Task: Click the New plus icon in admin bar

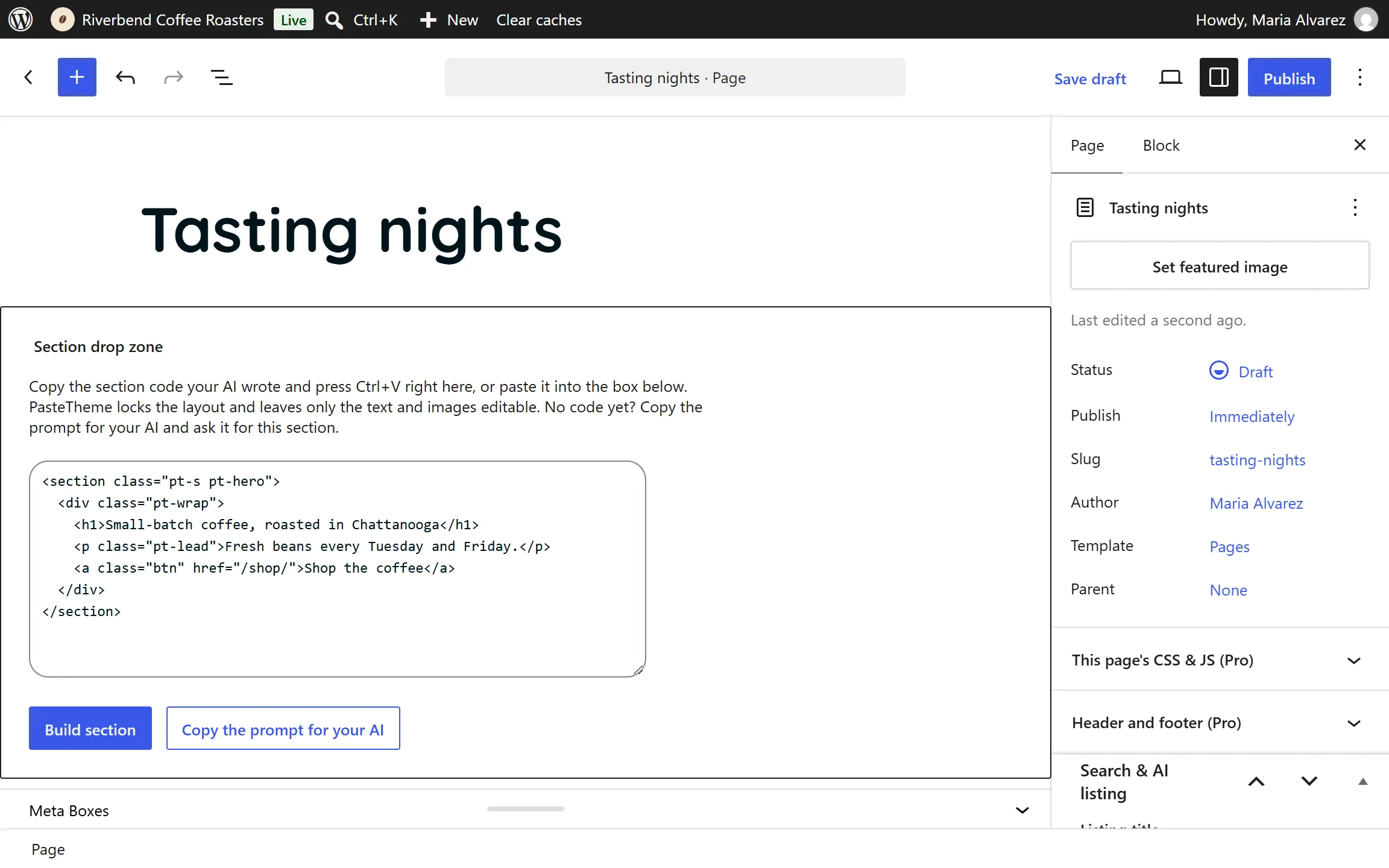Action: [428, 20]
